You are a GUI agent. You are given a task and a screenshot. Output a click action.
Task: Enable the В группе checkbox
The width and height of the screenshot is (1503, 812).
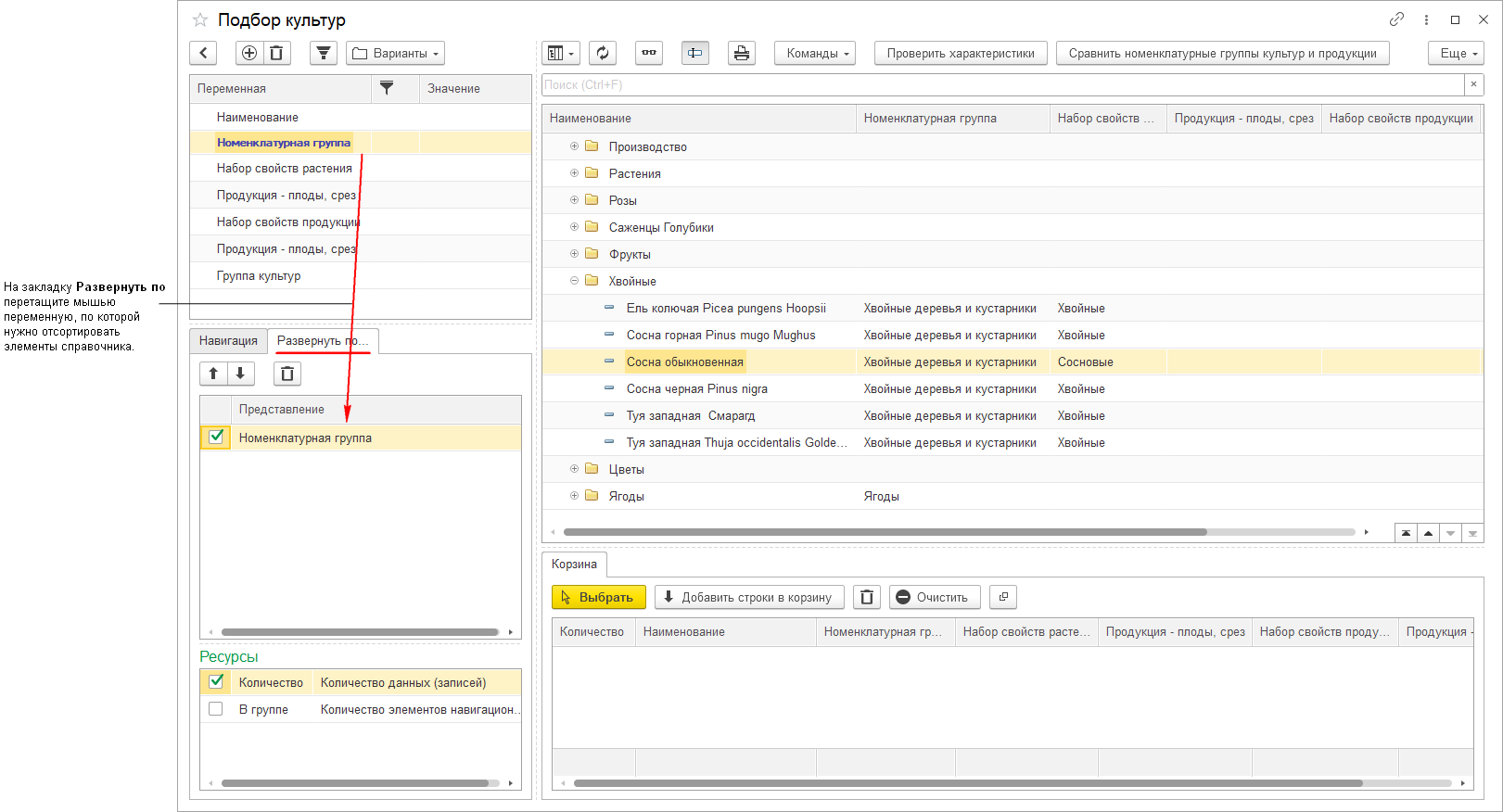point(216,709)
